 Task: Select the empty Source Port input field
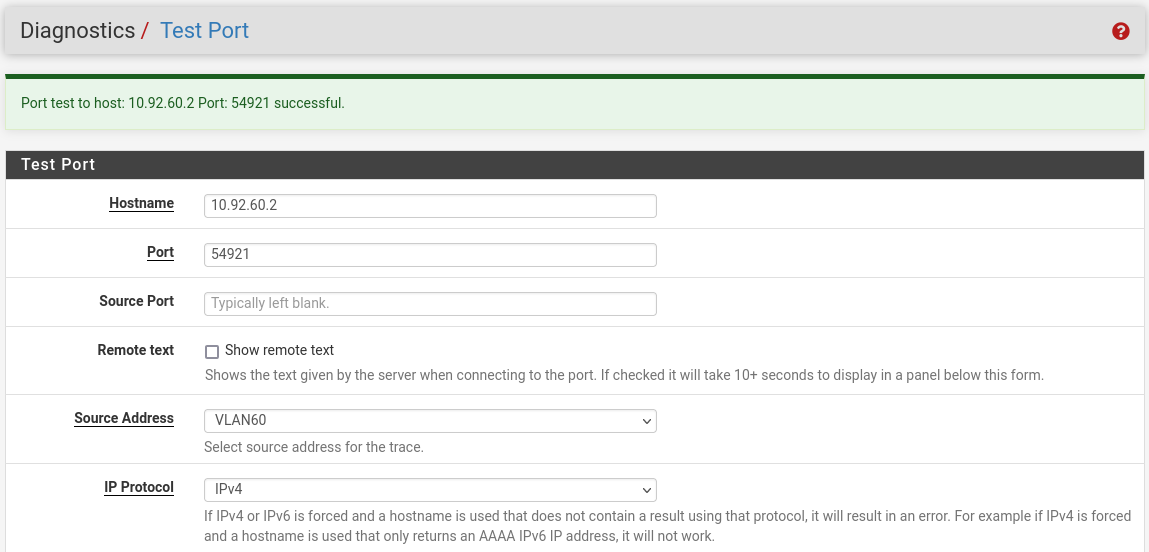click(x=430, y=304)
